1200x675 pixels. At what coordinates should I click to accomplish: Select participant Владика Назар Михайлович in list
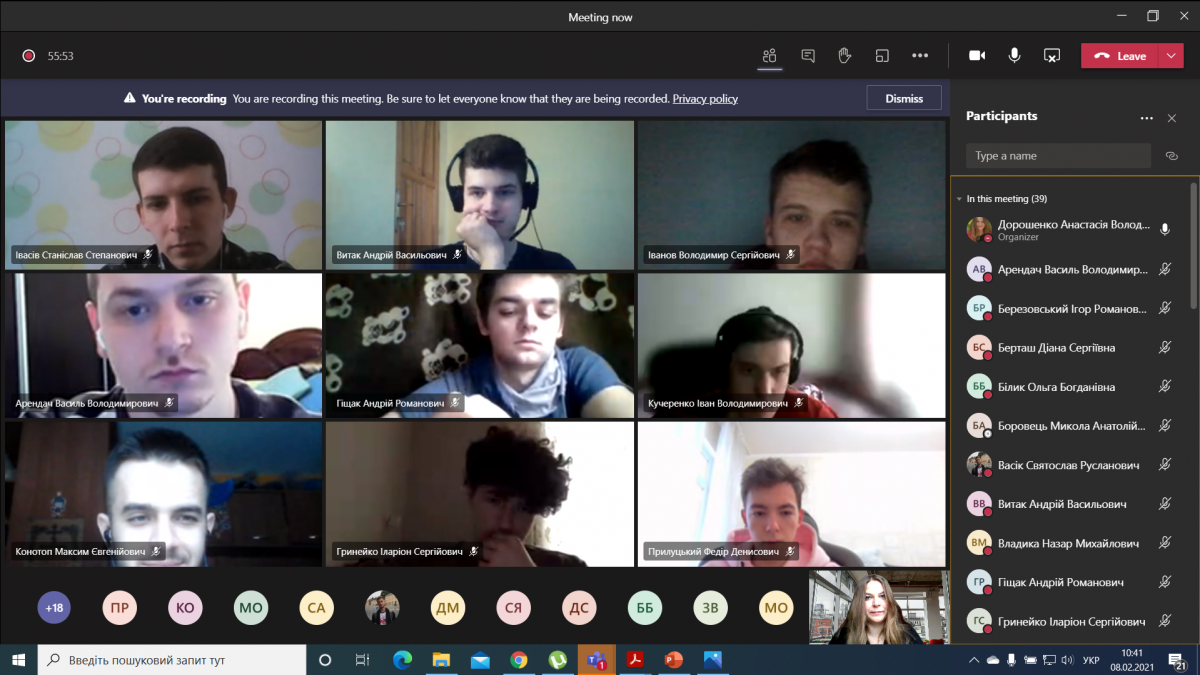point(1068,543)
